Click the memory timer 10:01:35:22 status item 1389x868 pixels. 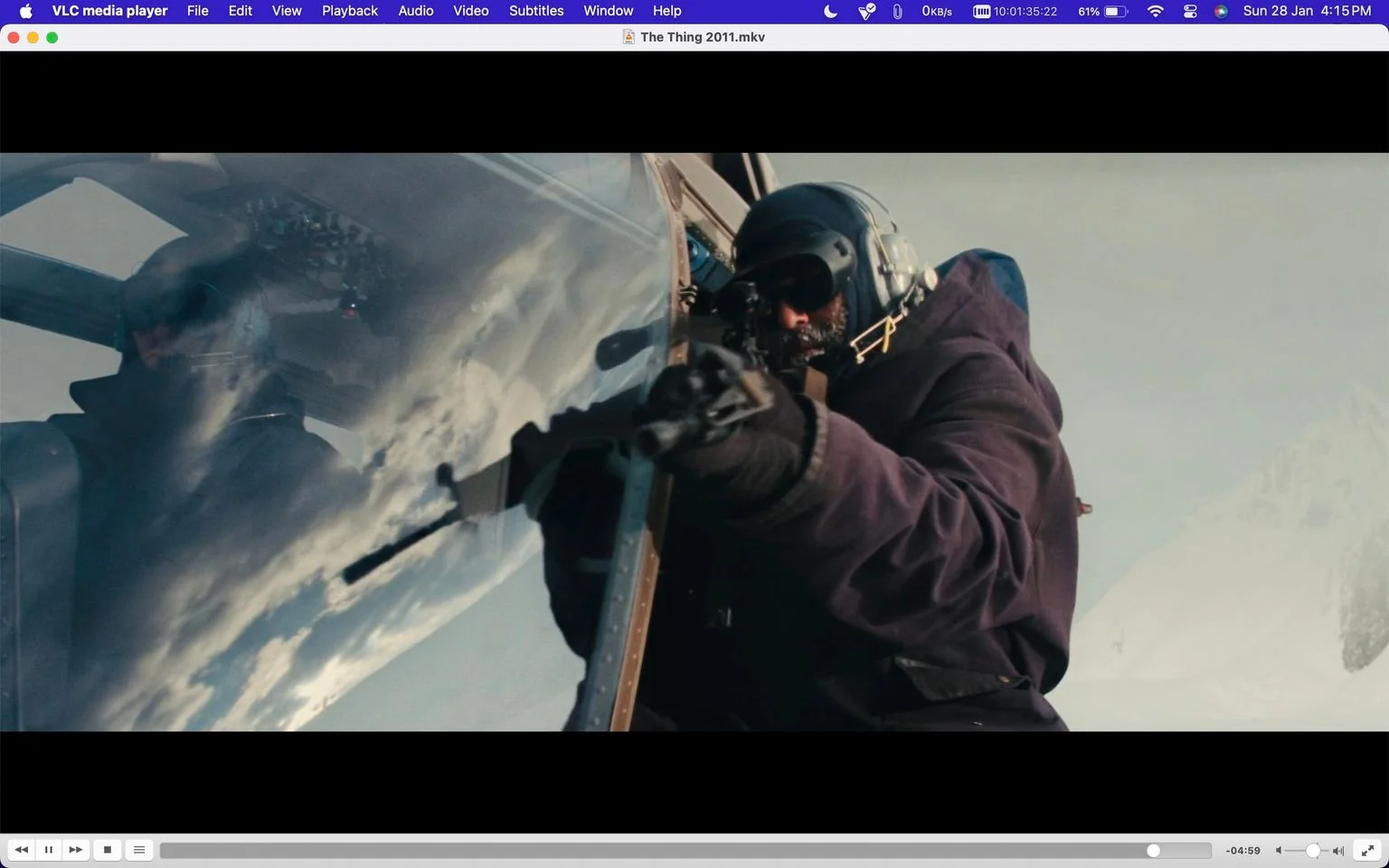1015,11
